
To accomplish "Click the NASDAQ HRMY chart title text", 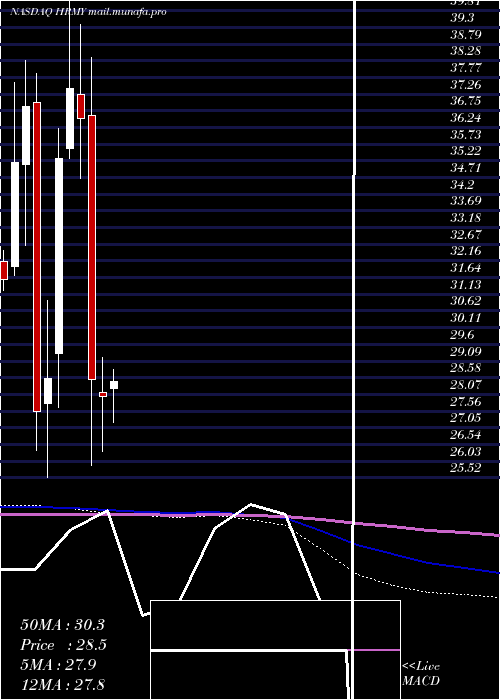I will [x=88, y=12].
